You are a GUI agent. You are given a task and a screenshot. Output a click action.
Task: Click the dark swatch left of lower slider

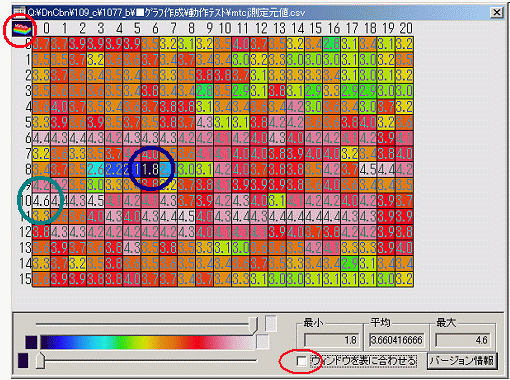pyautogui.click(x=23, y=361)
